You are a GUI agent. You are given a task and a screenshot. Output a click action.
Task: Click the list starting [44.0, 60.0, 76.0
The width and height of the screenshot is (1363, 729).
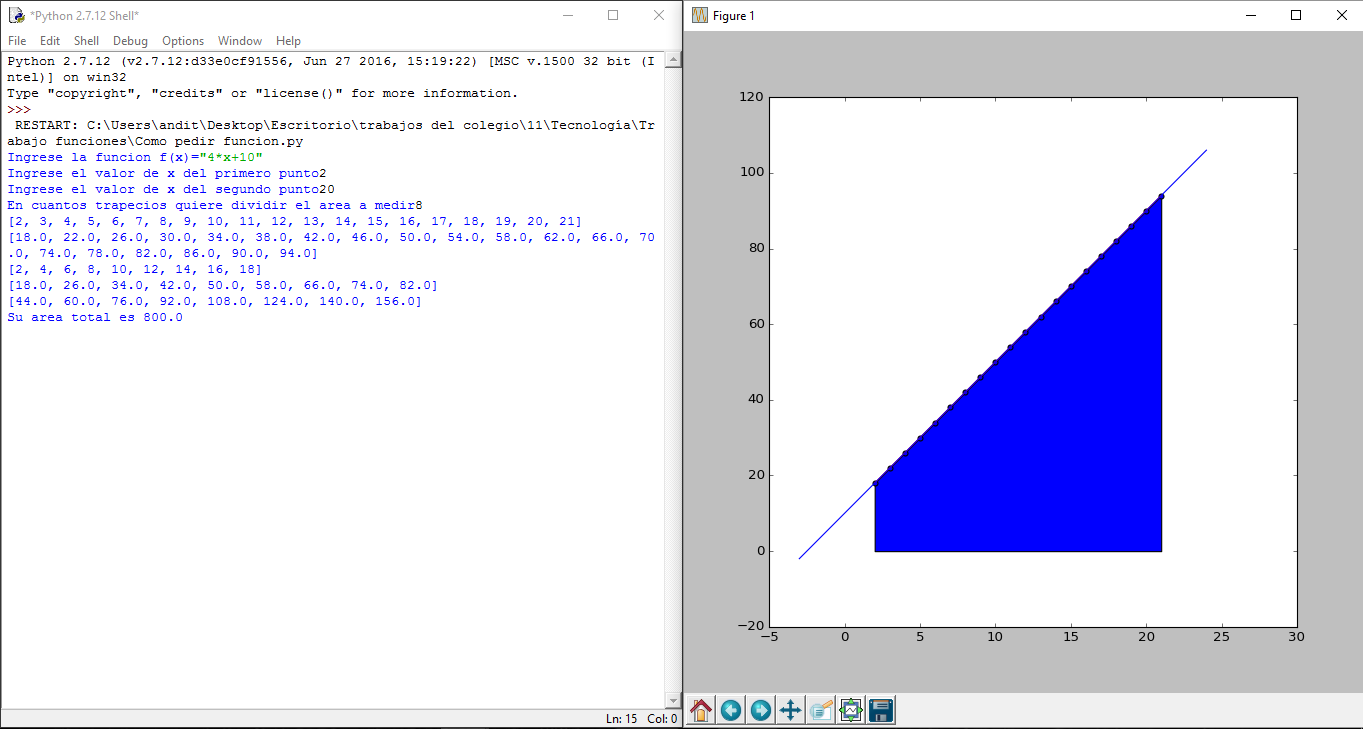215,301
